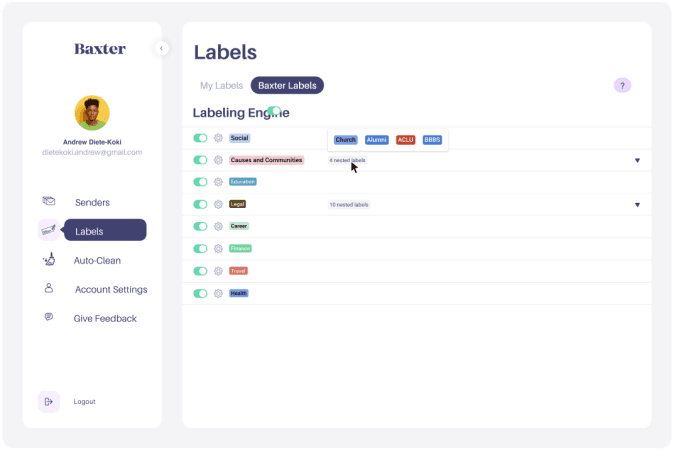Collapse the sidebar with the chevron button
The image size is (674, 450).
pyautogui.click(x=162, y=48)
